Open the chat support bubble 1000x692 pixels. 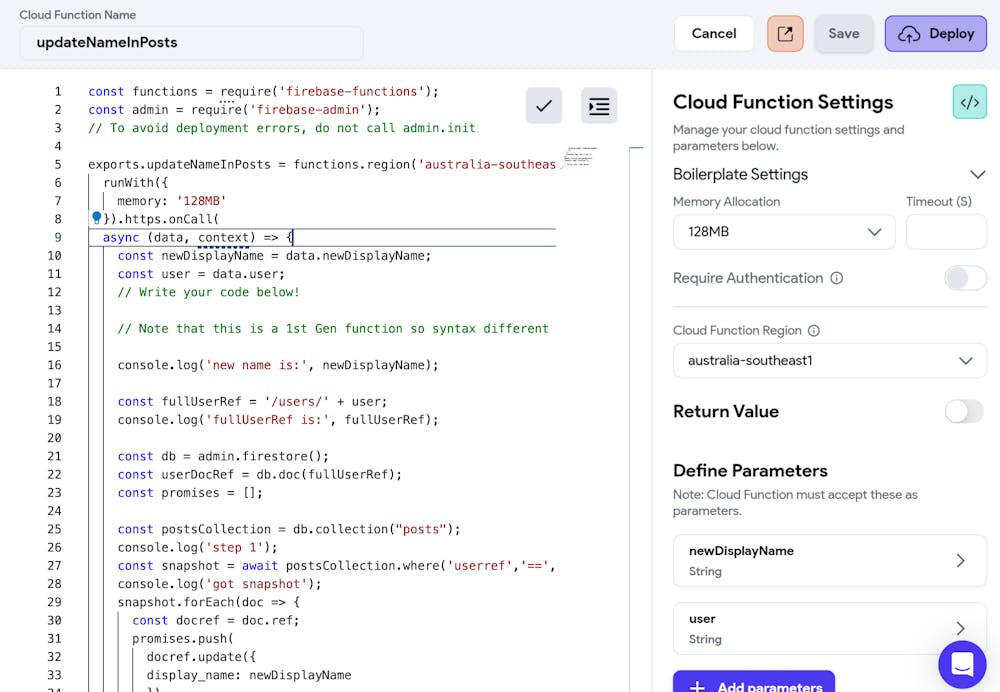pos(962,664)
